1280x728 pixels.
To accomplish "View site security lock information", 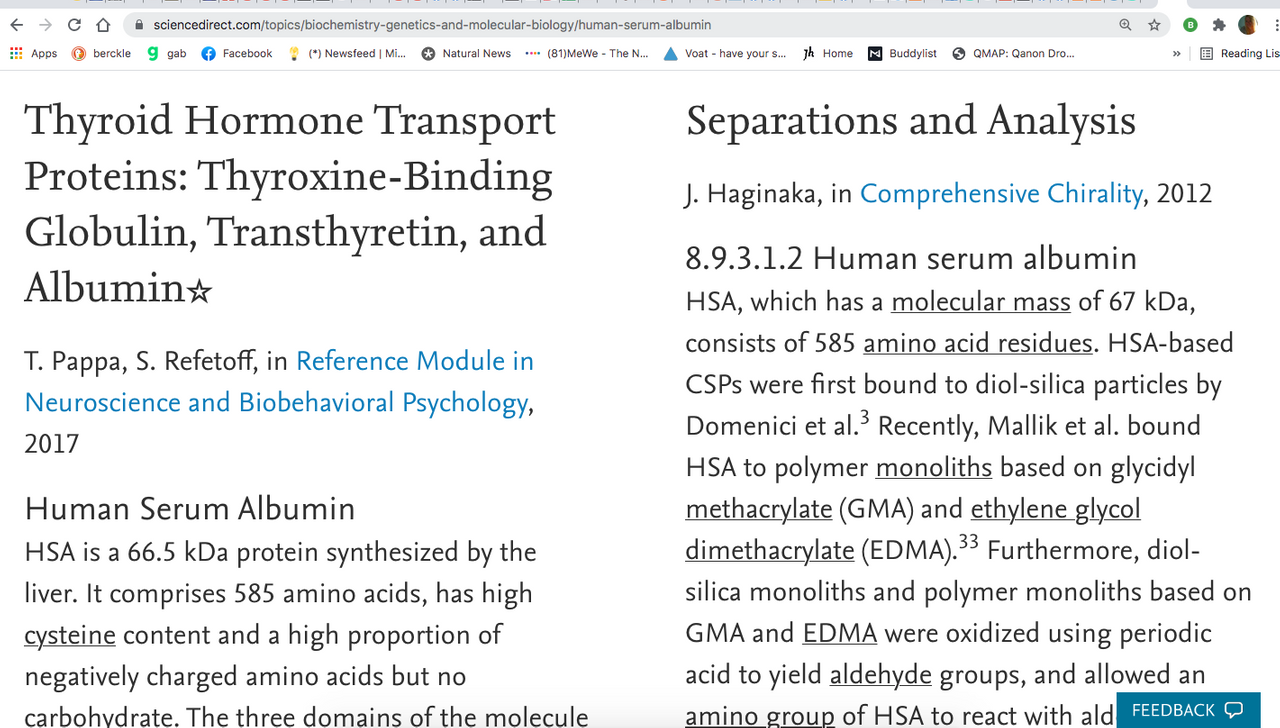I will (x=138, y=25).
